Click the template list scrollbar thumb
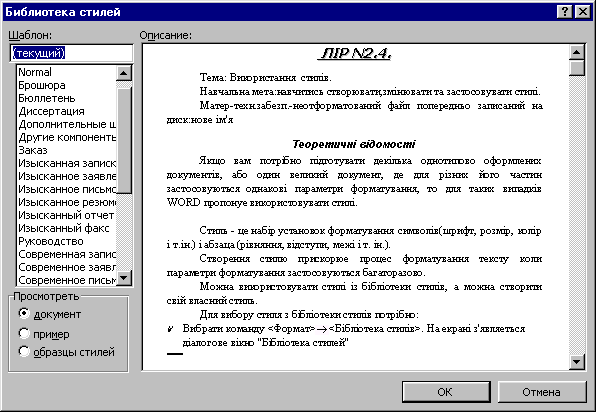Image resolution: width=596 pixels, height=412 pixels. coord(124,141)
